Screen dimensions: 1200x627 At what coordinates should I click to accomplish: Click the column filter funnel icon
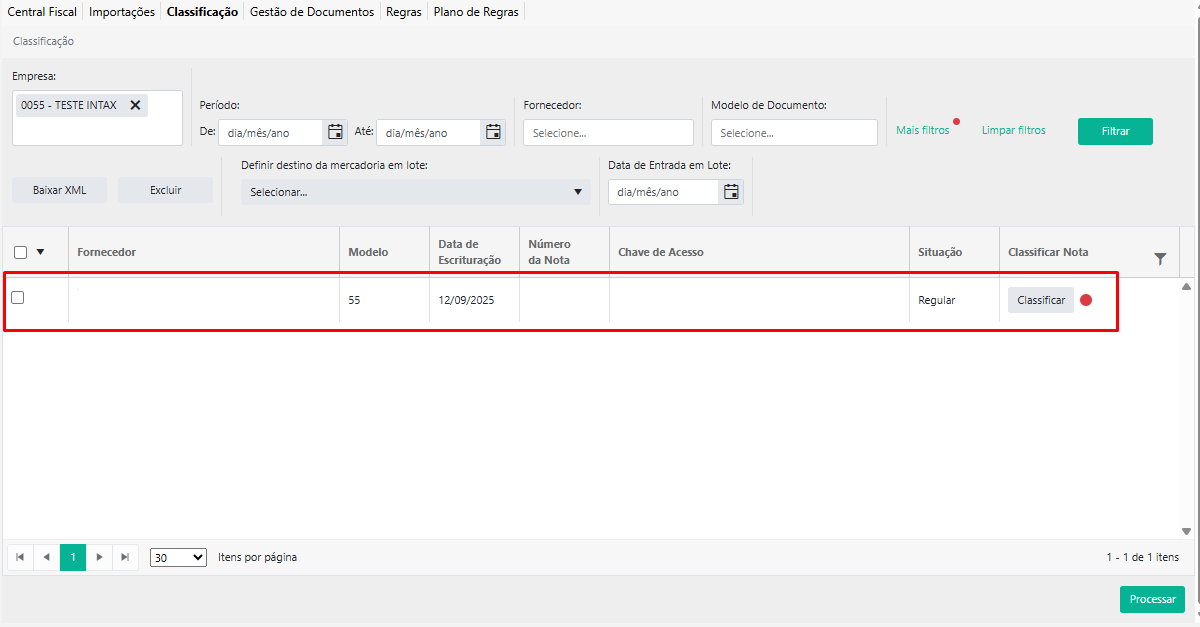pos(1160,259)
